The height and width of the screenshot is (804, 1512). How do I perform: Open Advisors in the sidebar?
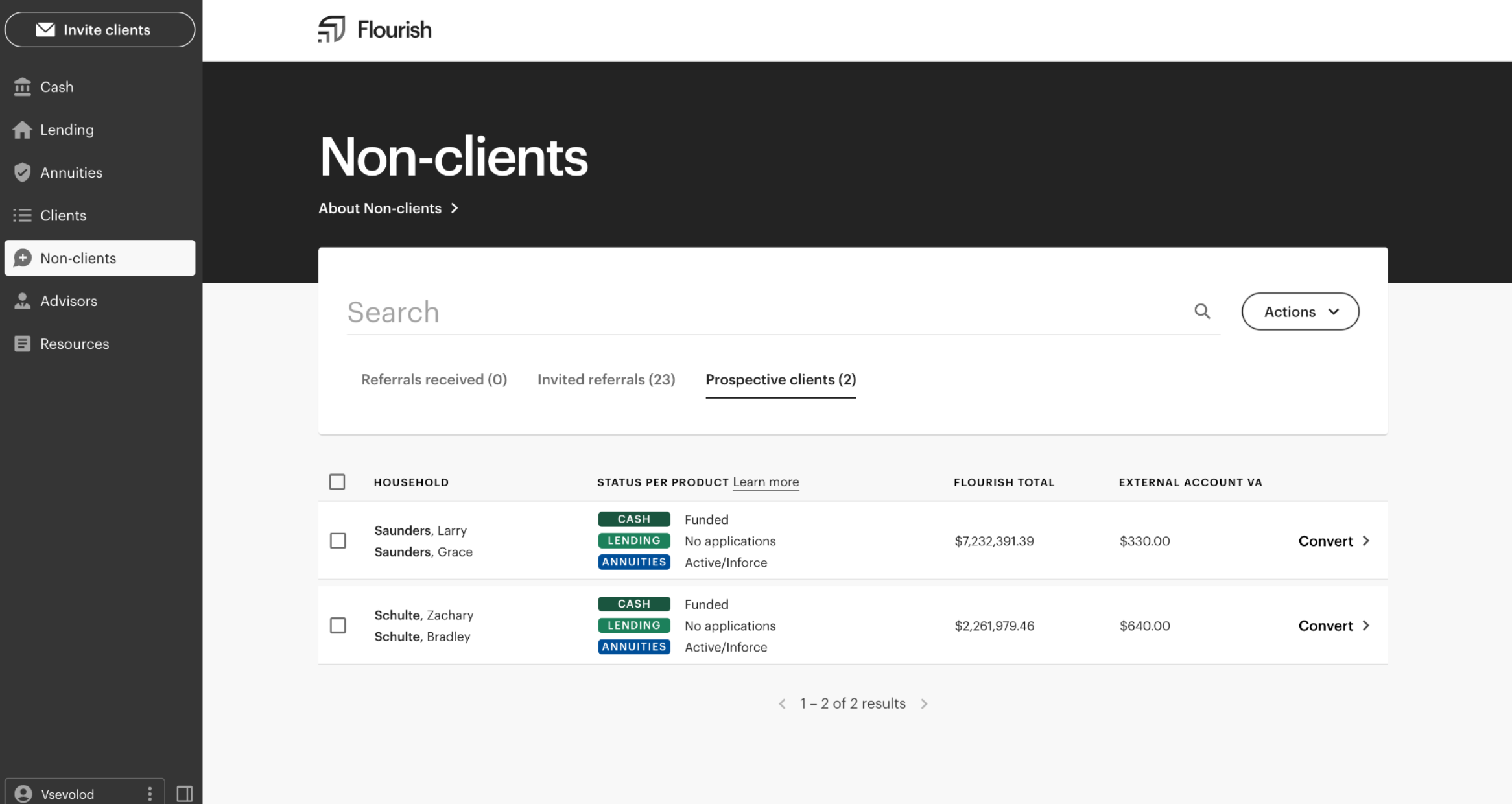tap(100, 300)
